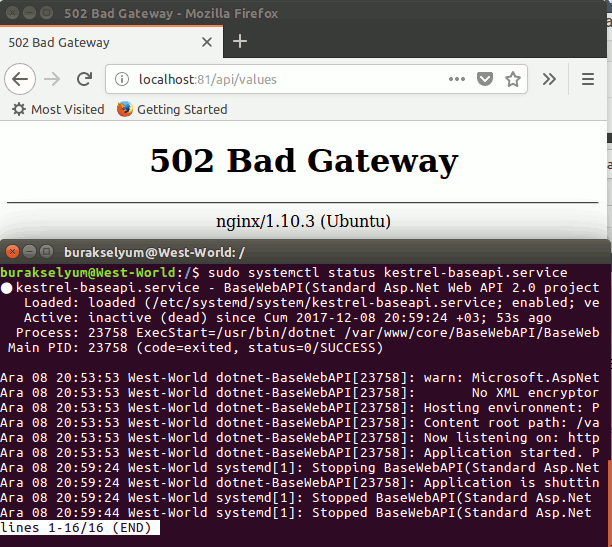The height and width of the screenshot is (547, 612).
Task: Close the terminal window
Action: click(12, 252)
